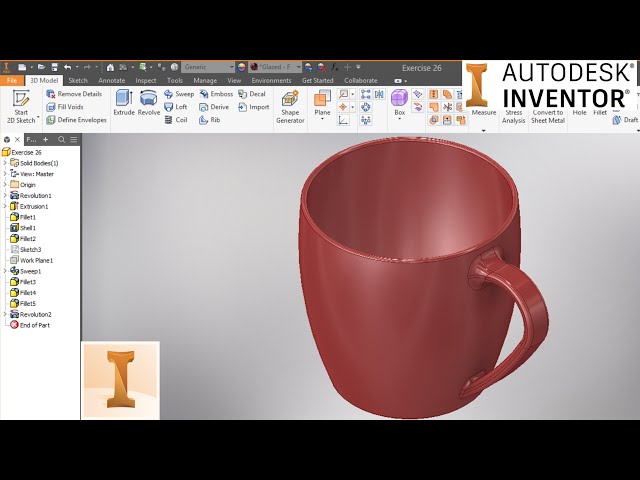Image resolution: width=640 pixels, height=480 pixels.
Task: Add a new browser panel tab
Action: click(45, 140)
